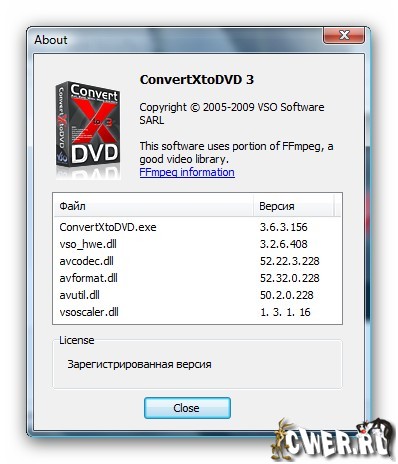This screenshot has width=398, height=464.
Task: Click version number 3.6.3.156
Action: (284, 227)
